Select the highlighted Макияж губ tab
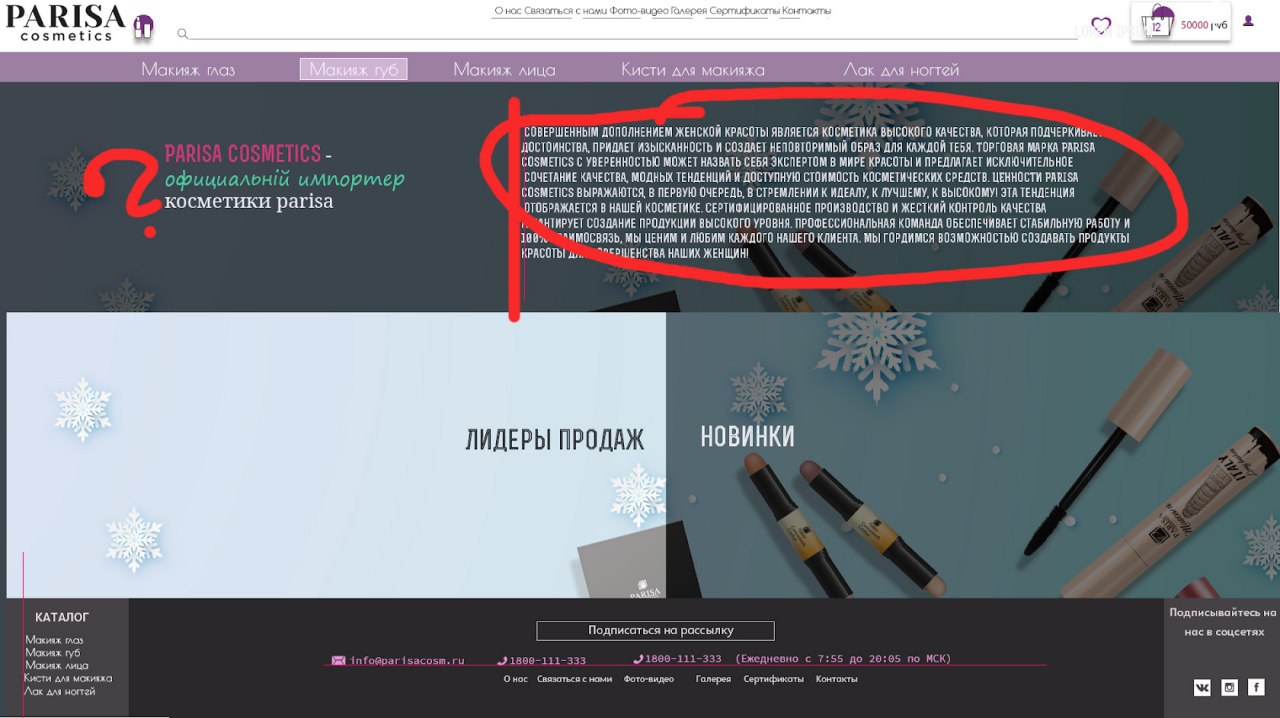This screenshot has height=718, width=1280. click(x=353, y=69)
